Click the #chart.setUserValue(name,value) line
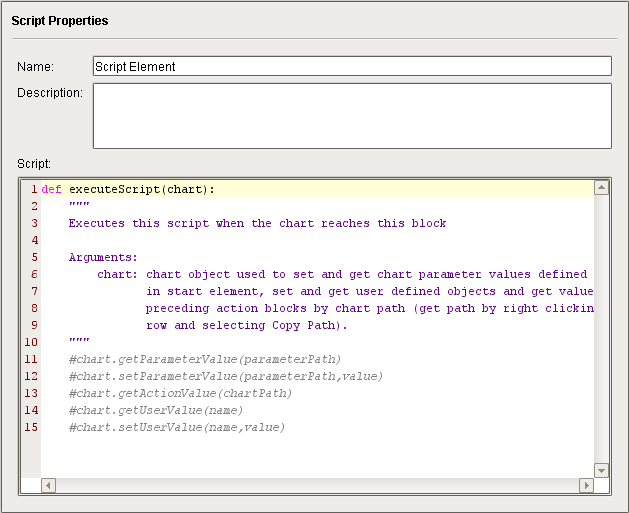Image resolution: width=629 pixels, height=513 pixels. click(177, 427)
